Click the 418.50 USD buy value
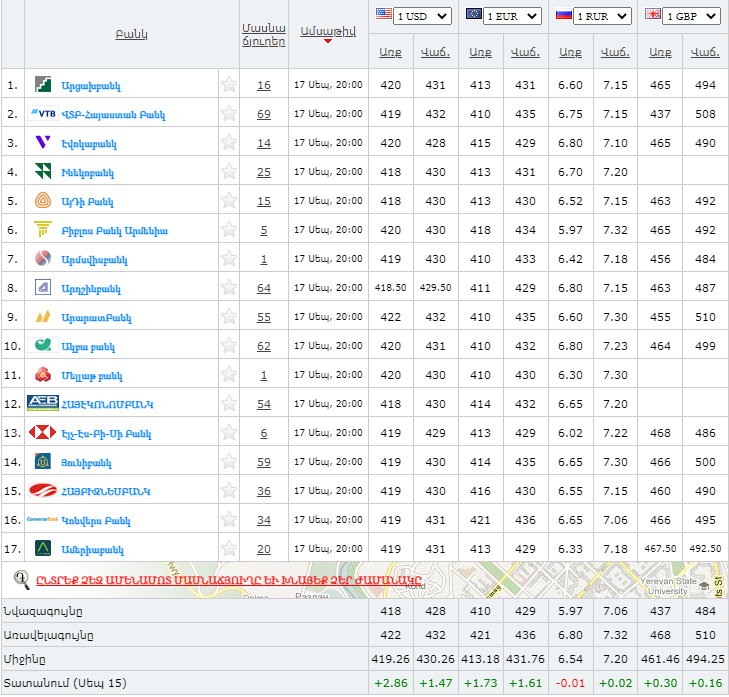This screenshot has height=697, width=729. tap(391, 288)
